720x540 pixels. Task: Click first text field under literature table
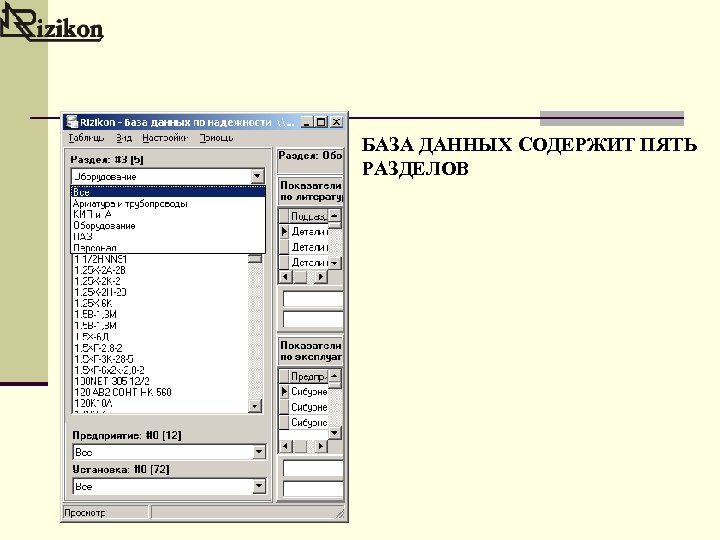[x=313, y=299]
